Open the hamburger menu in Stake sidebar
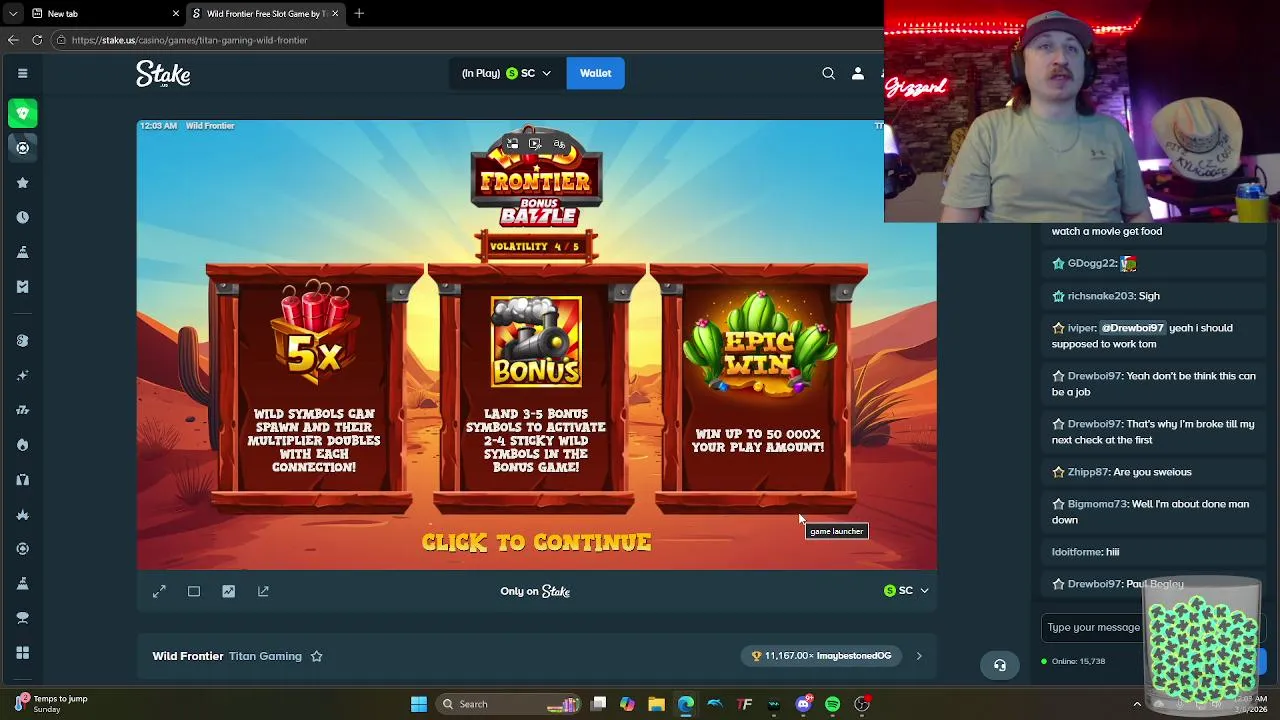1280x720 pixels. point(22,73)
